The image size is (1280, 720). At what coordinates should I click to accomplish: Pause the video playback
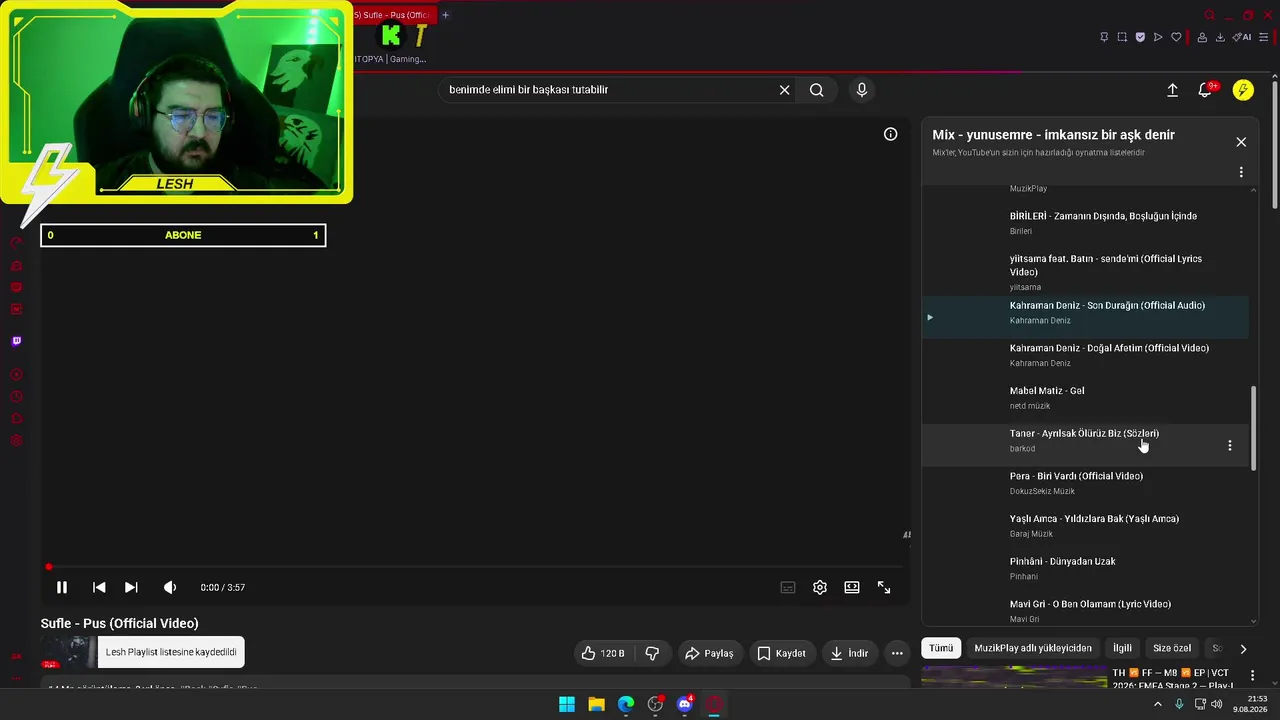61,587
